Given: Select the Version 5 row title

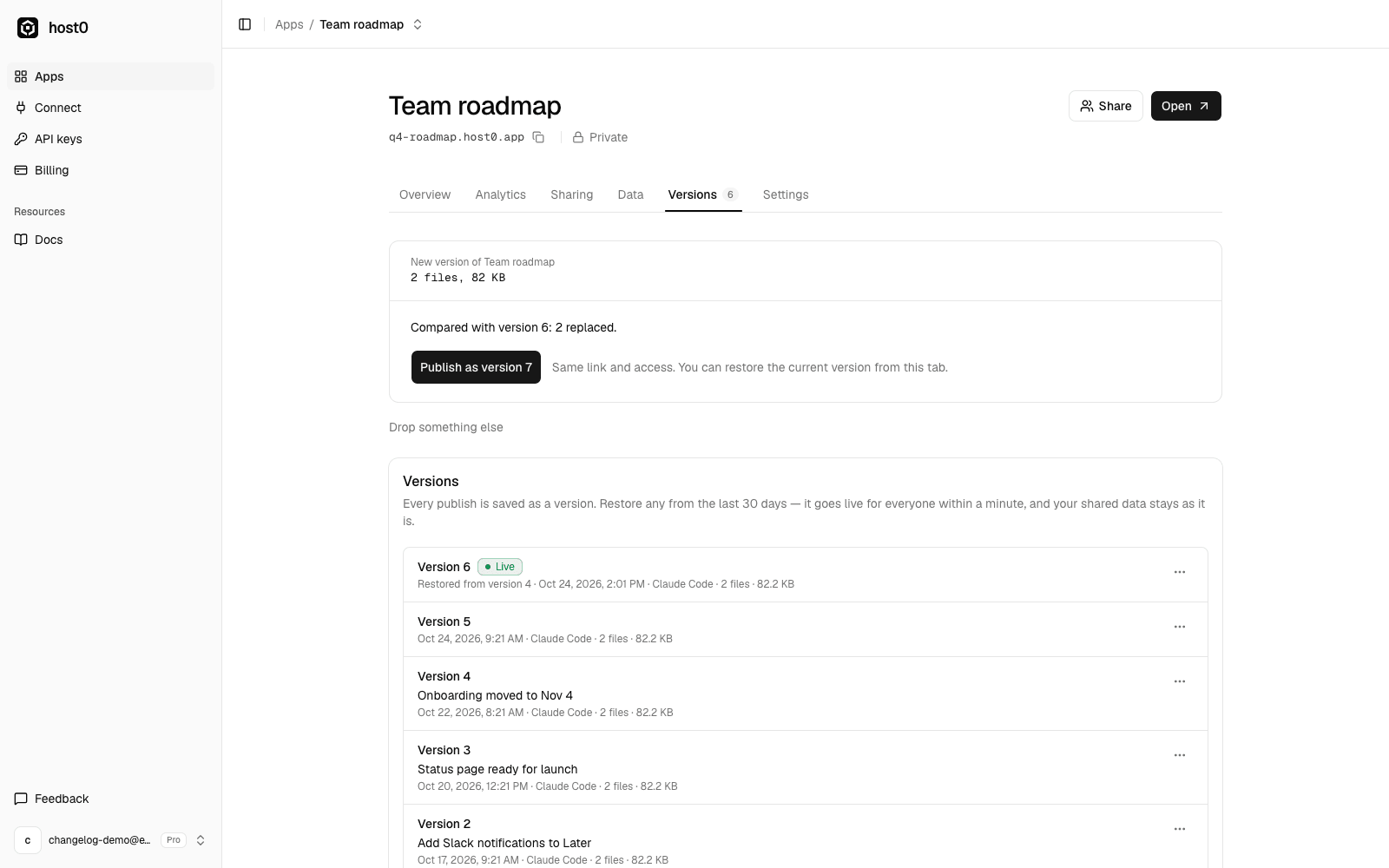Looking at the screenshot, I should pos(444,621).
